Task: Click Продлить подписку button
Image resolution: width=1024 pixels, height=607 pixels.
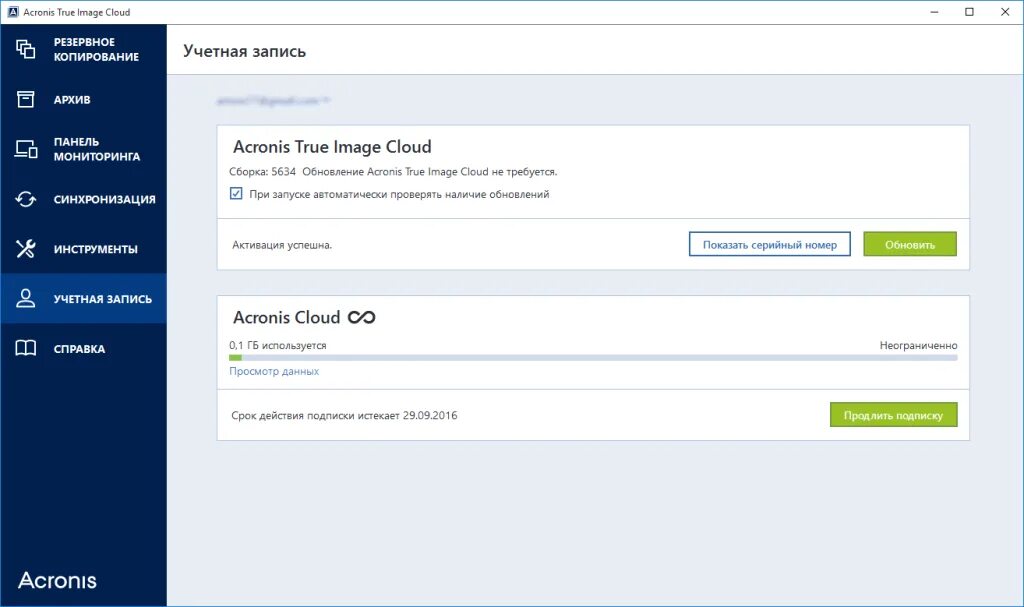Action: (893, 415)
